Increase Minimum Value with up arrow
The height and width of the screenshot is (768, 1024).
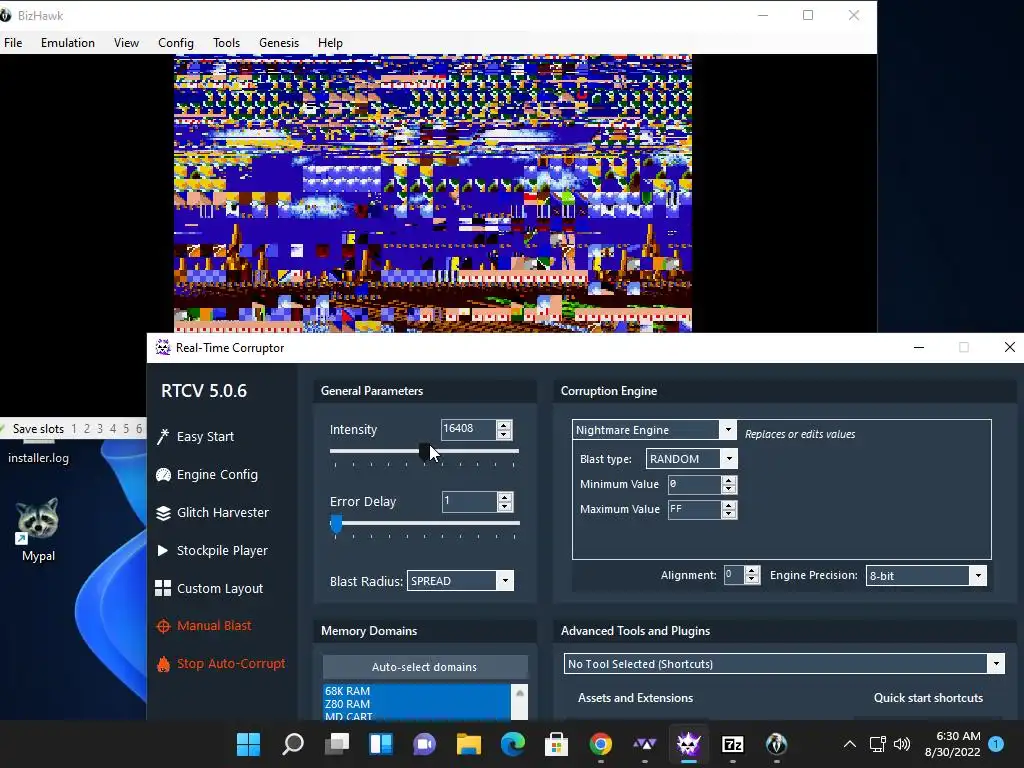[729, 480]
